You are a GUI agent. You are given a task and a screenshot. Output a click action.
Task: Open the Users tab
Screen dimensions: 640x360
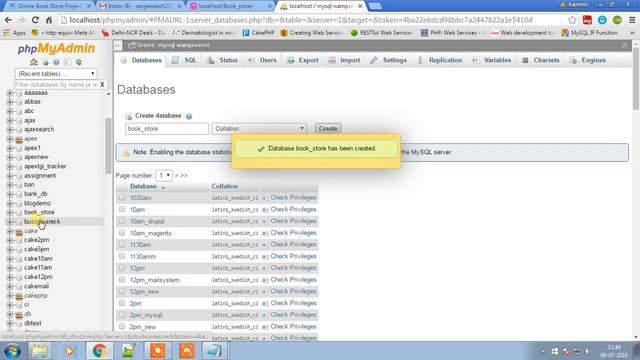click(262, 60)
